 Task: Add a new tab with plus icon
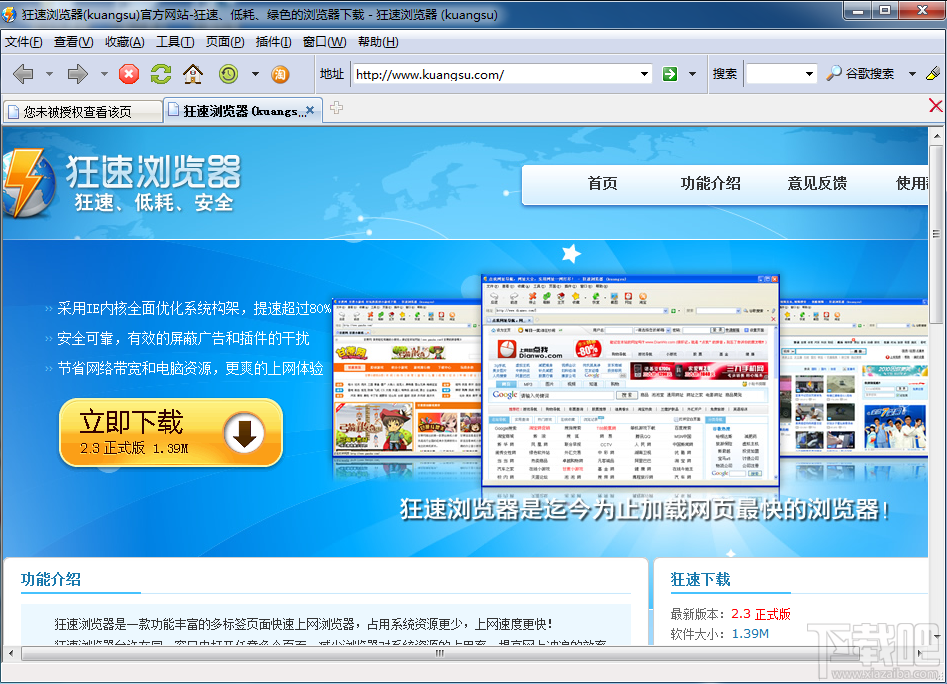click(336, 108)
